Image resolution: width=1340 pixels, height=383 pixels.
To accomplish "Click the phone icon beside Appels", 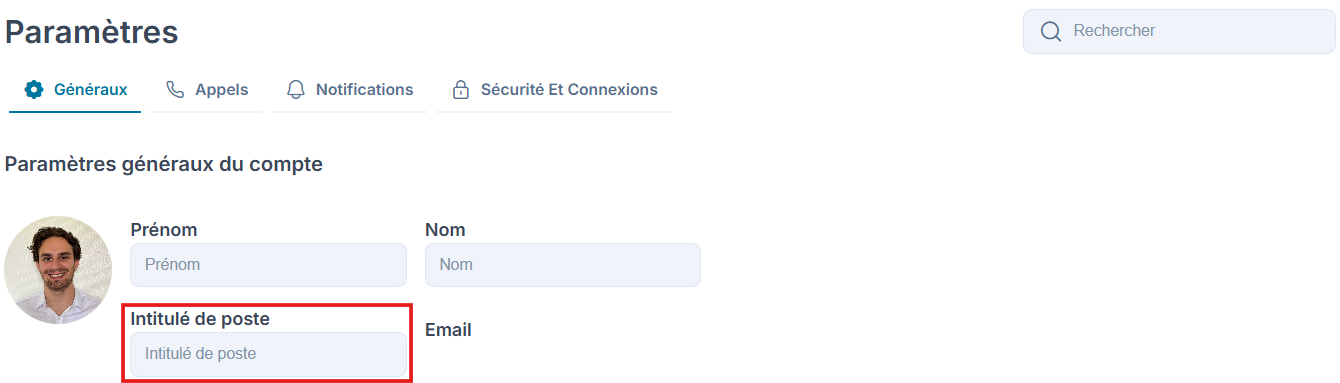I will (175, 90).
